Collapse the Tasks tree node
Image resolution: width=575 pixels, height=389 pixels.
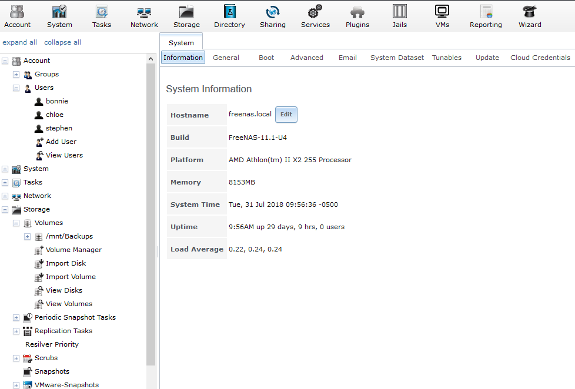[5, 182]
